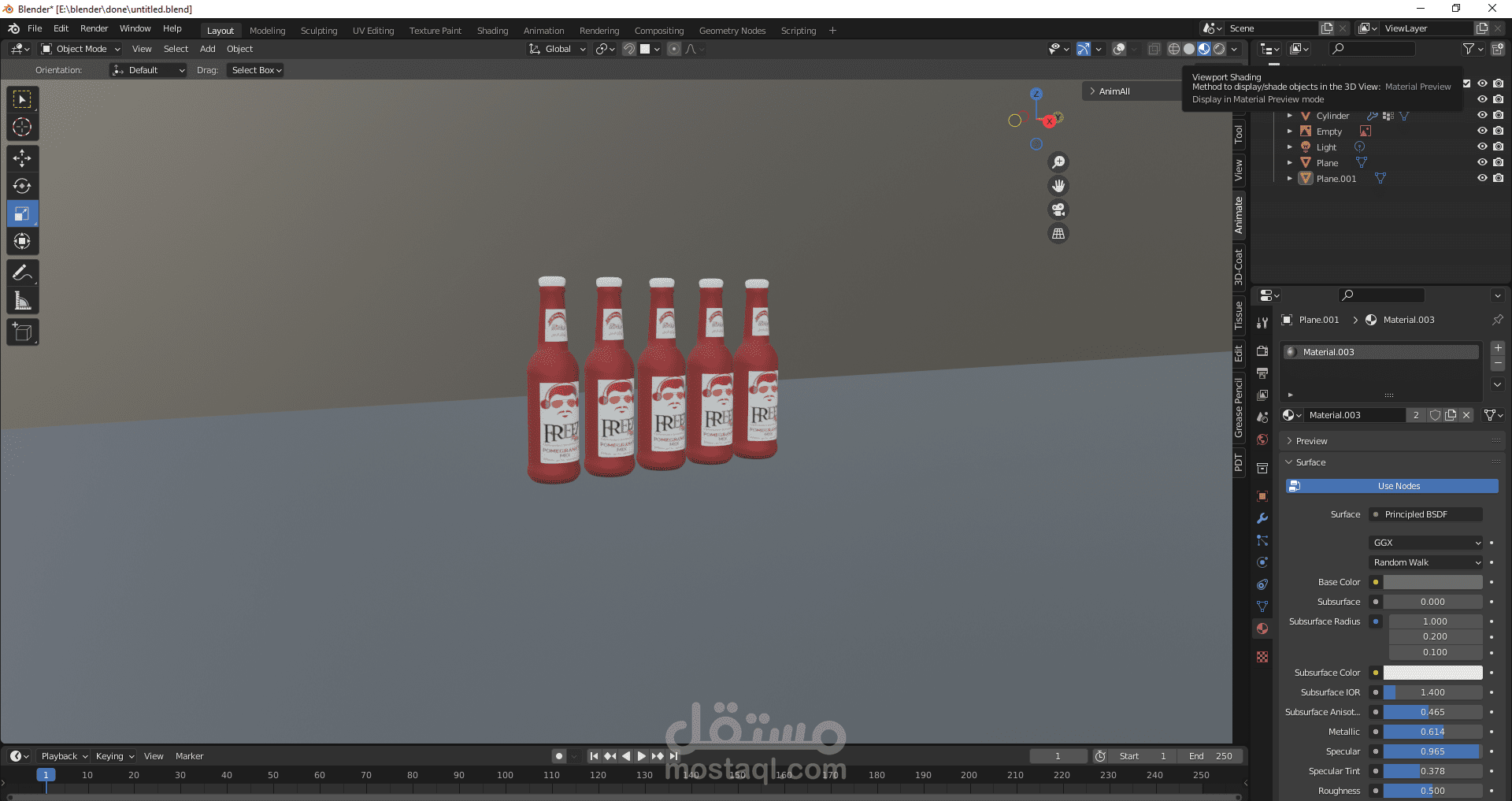Activate the Scale tool
The height and width of the screenshot is (801, 1512).
tap(22, 213)
